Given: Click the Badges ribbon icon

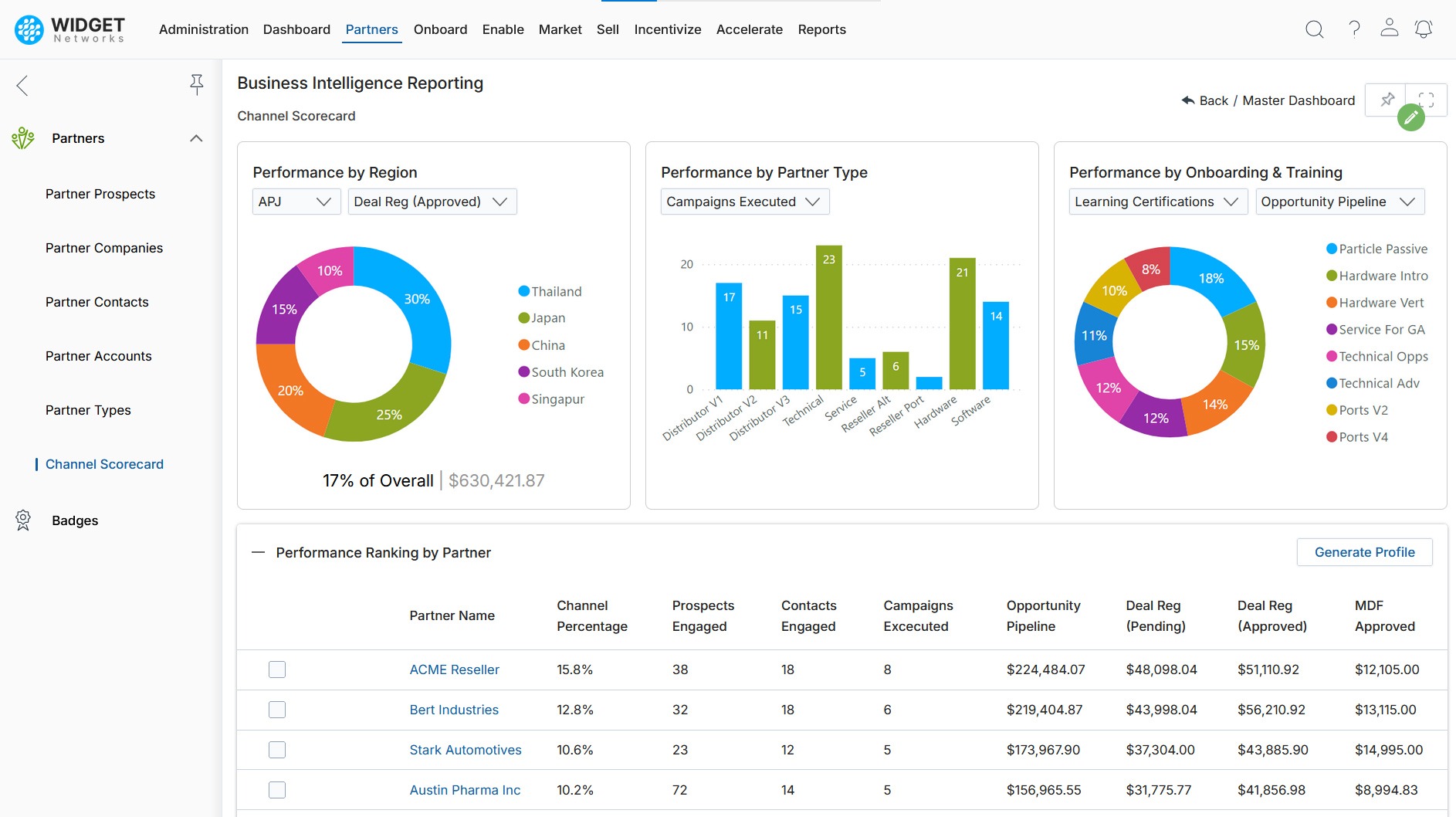Looking at the screenshot, I should click(x=23, y=520).
